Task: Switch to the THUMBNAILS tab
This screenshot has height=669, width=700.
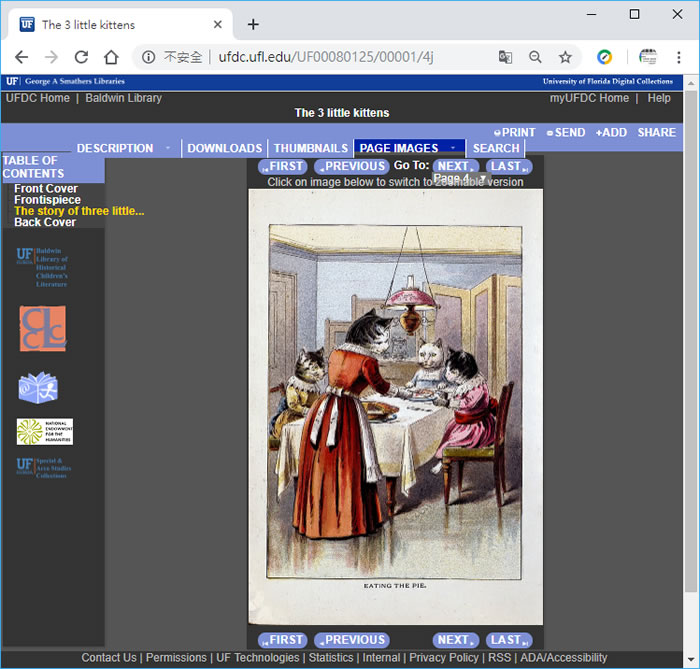Action: pos(311,148)
